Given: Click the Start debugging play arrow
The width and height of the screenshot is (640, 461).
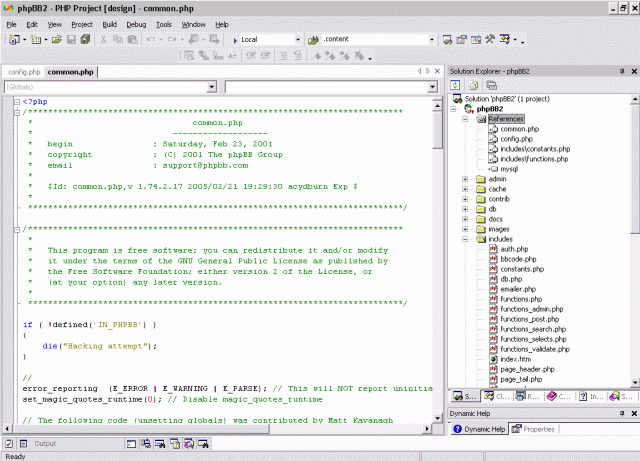Looking at the screenshot, I should [x=235, y=40].
